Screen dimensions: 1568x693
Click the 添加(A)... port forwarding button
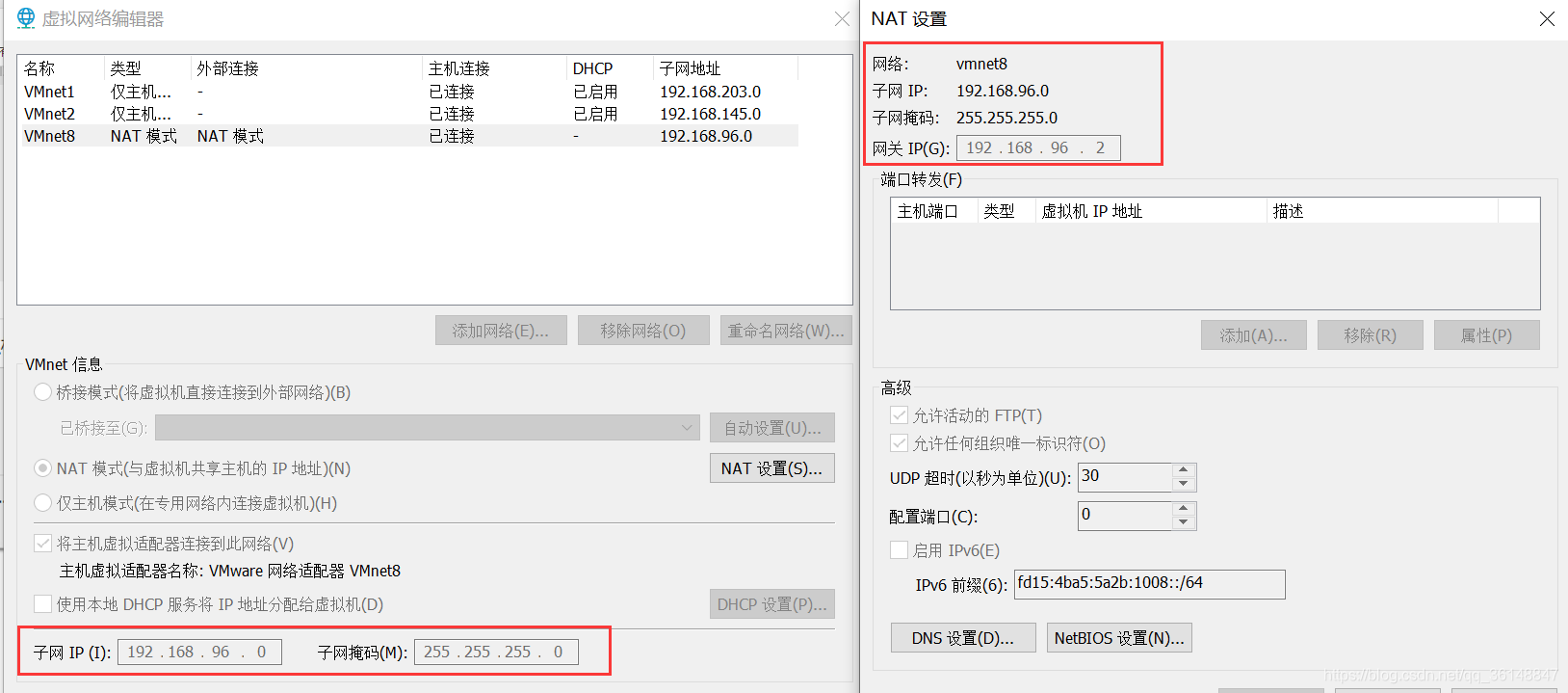tap(1254, 335)
